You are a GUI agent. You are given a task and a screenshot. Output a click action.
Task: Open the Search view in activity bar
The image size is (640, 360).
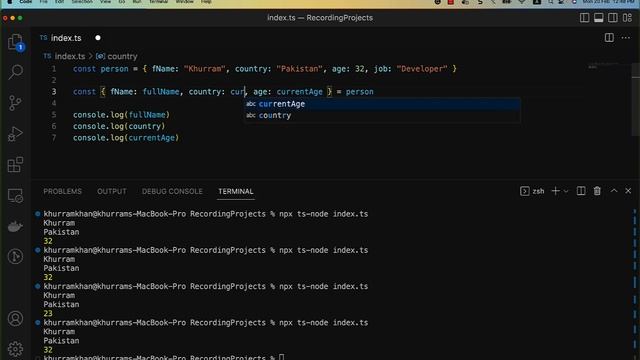coord(16,72)
